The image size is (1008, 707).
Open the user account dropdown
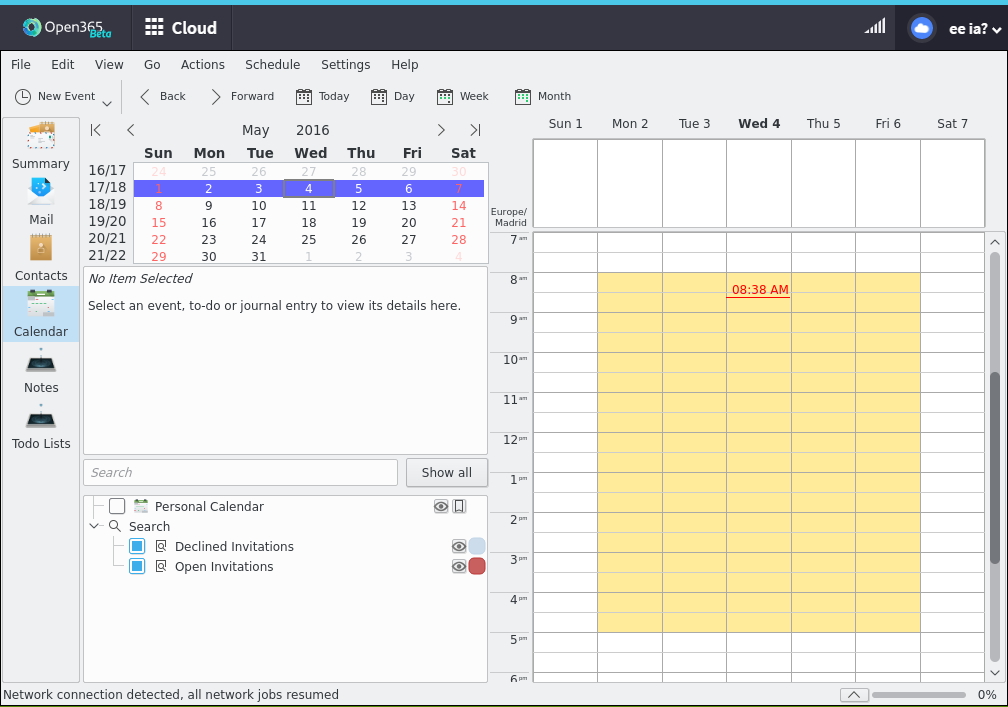point(975,29)
